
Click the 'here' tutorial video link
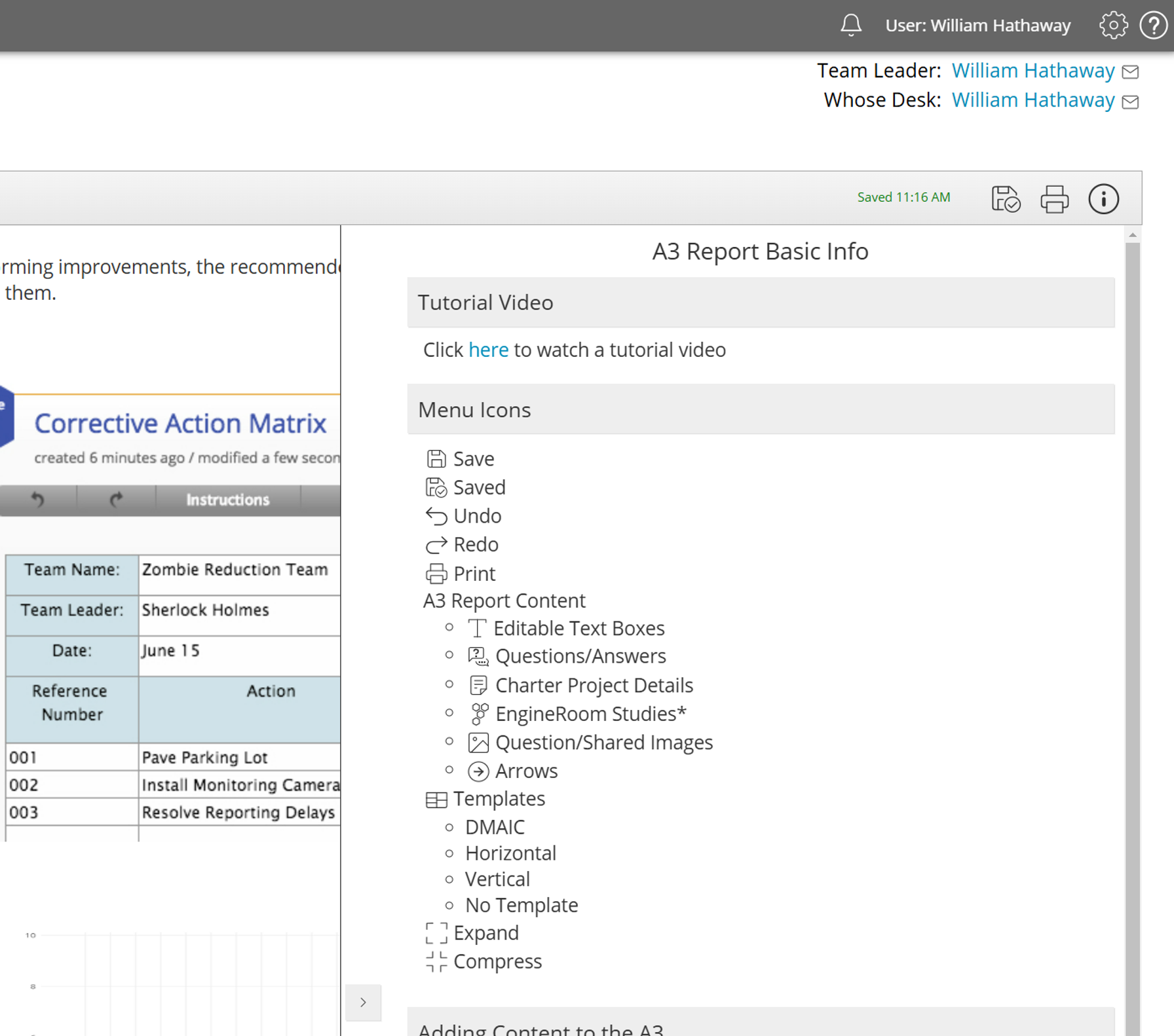pyautogui.click(x=488, y=350)
